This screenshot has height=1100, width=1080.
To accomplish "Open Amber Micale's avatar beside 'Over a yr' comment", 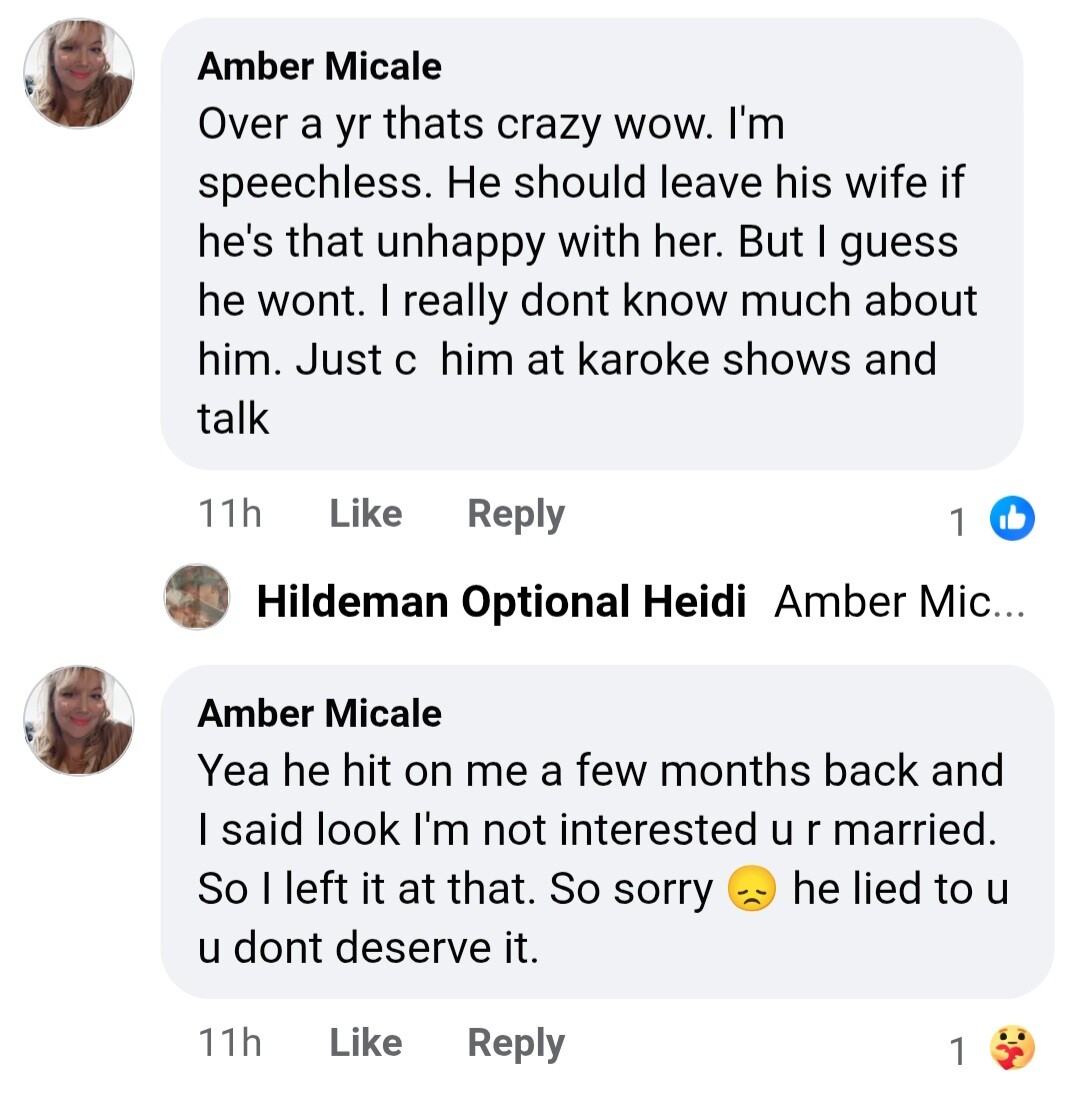I will 79,74.
